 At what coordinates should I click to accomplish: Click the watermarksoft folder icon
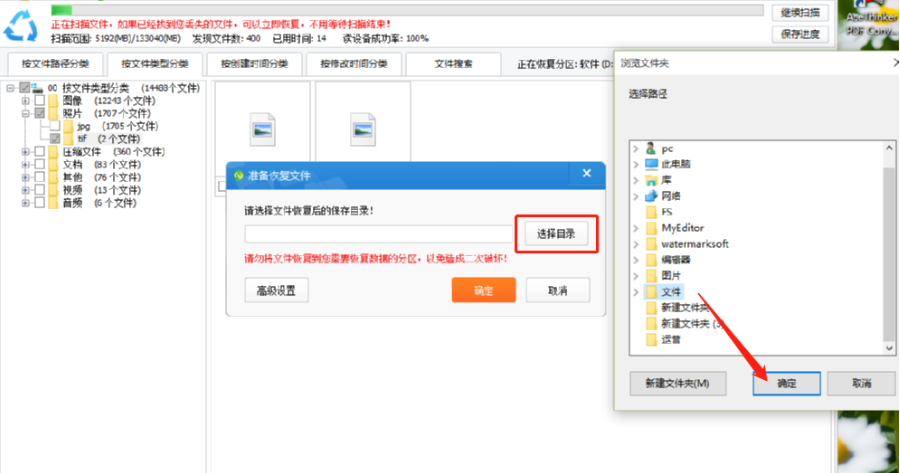pos(651,244)
